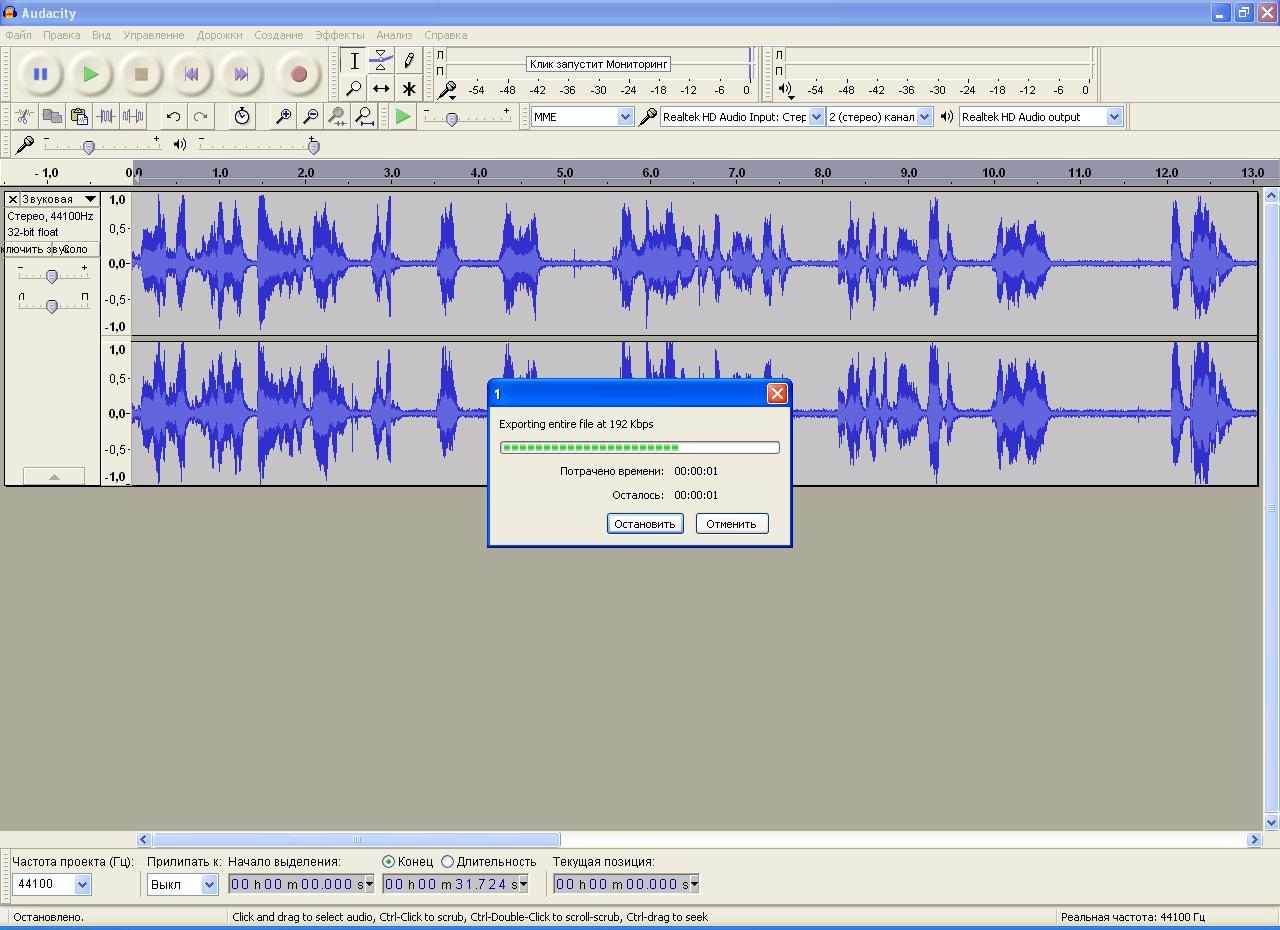Zoom in with the plus magnifier
The height and width of the screenshot is (930, 1280).
(284, 116)
